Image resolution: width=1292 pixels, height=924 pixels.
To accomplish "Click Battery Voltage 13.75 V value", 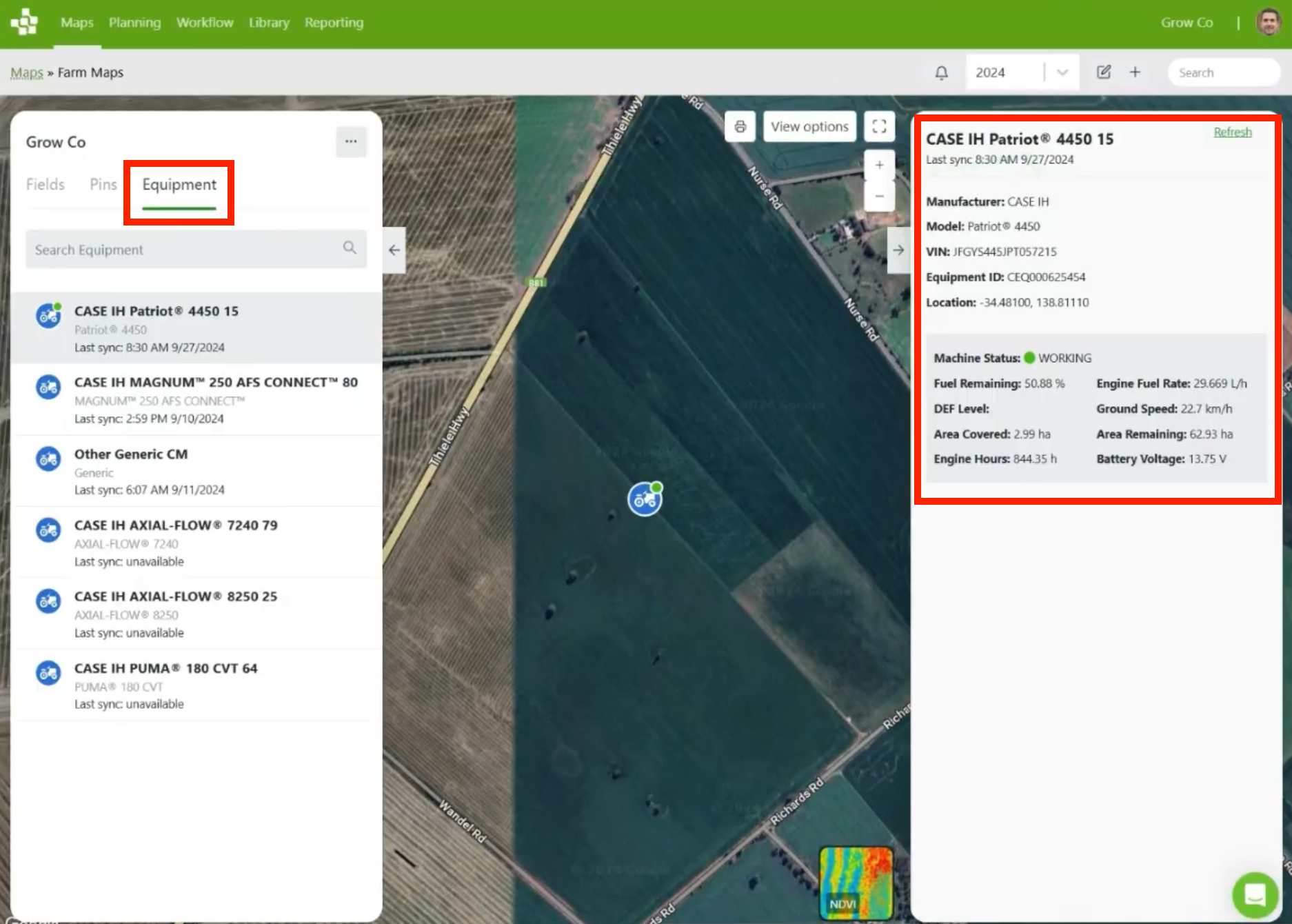I will pyautogui.click(x=1207, y=459).
